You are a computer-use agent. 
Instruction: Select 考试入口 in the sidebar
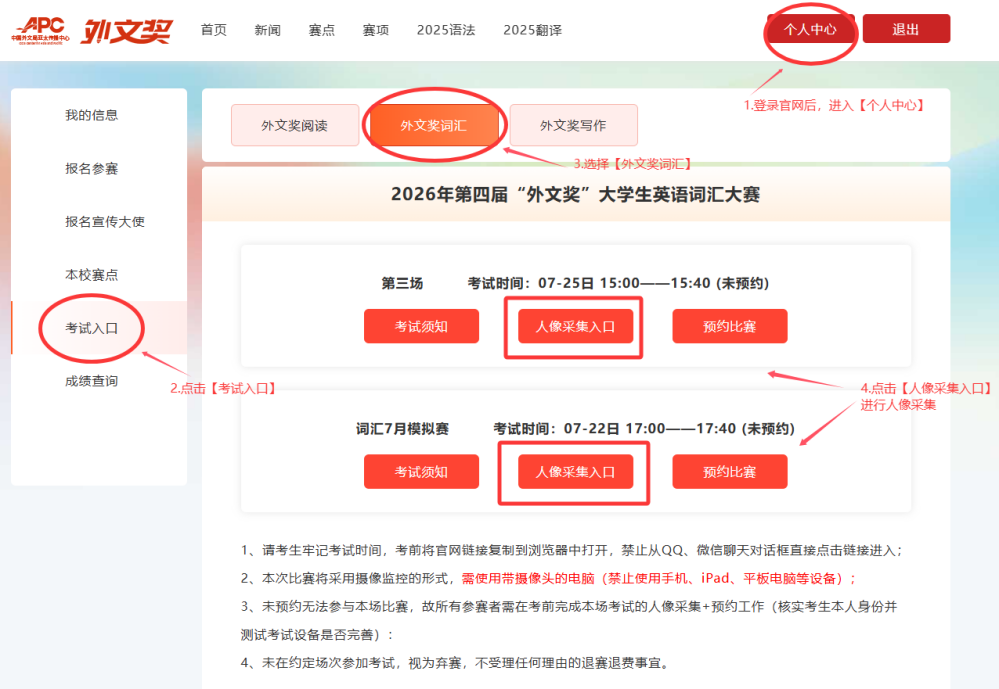pos(99,328)
